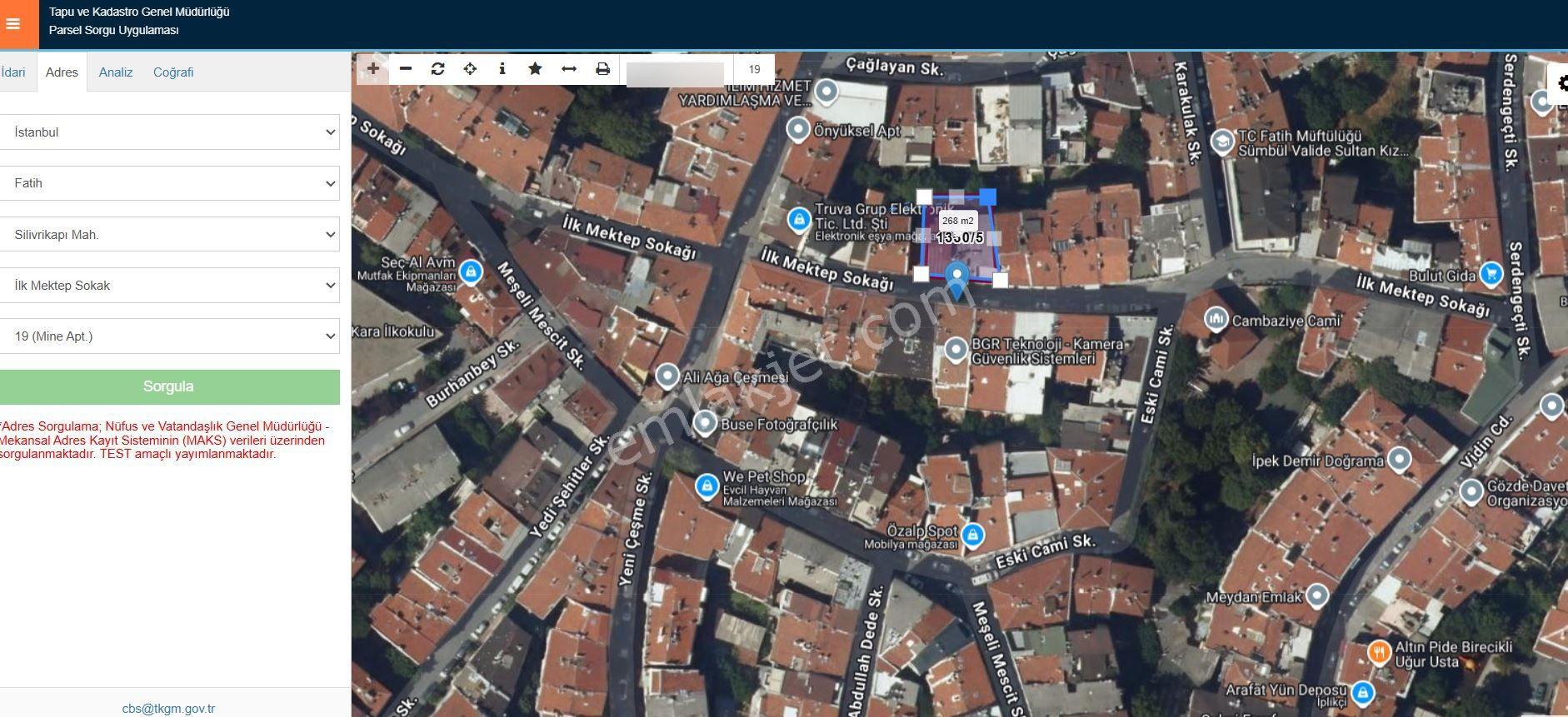This screenshot has width=1568, height=717.
Task: Click the info tool icon
Action: coord(502,69)
